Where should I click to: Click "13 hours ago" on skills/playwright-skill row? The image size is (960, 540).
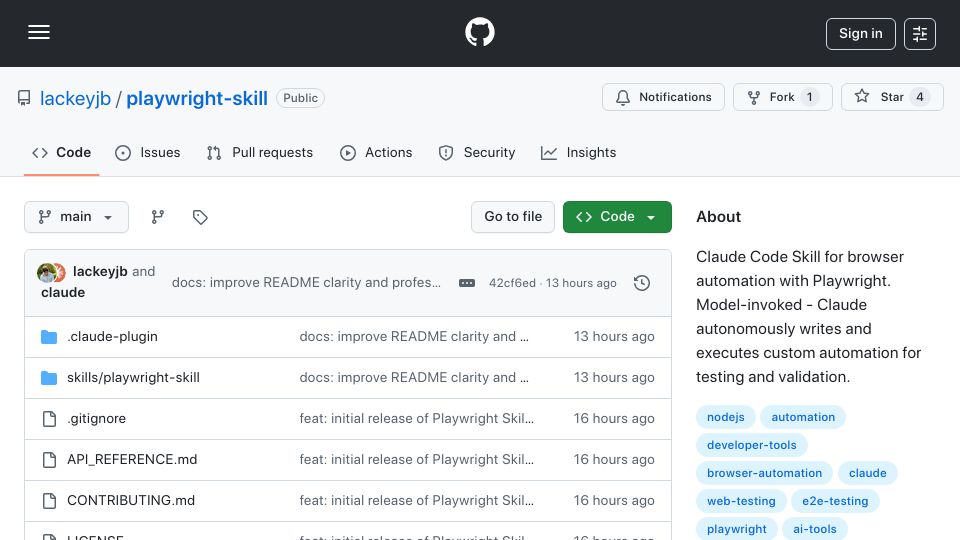click(614, 378)
